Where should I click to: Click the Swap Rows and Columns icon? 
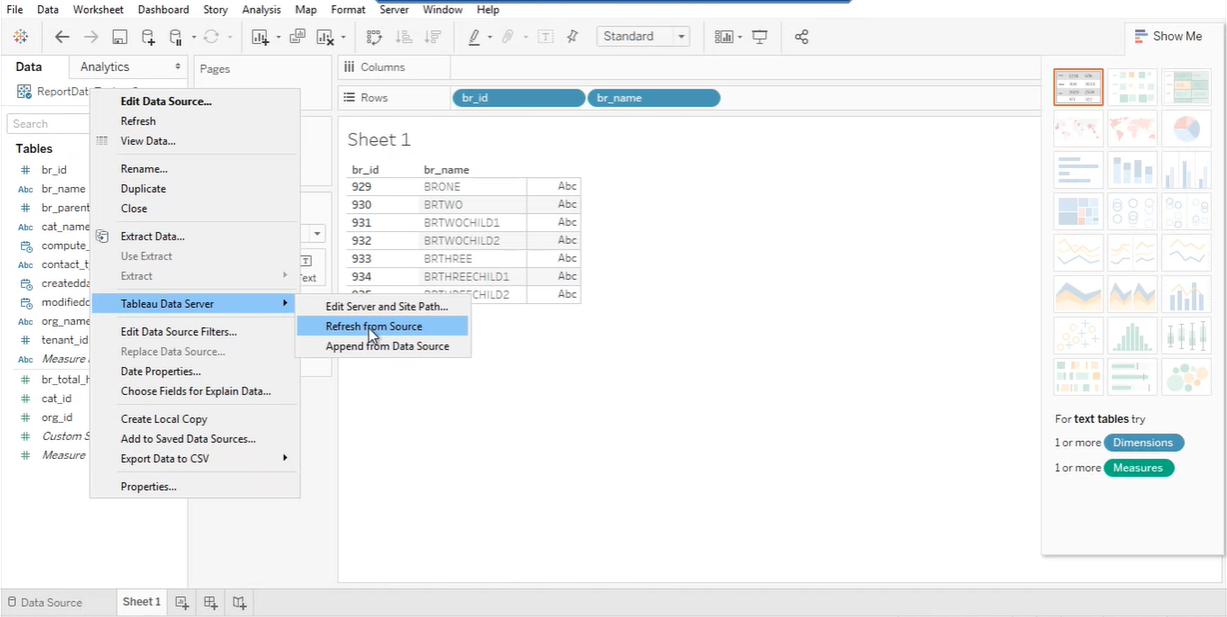point(375,37)
